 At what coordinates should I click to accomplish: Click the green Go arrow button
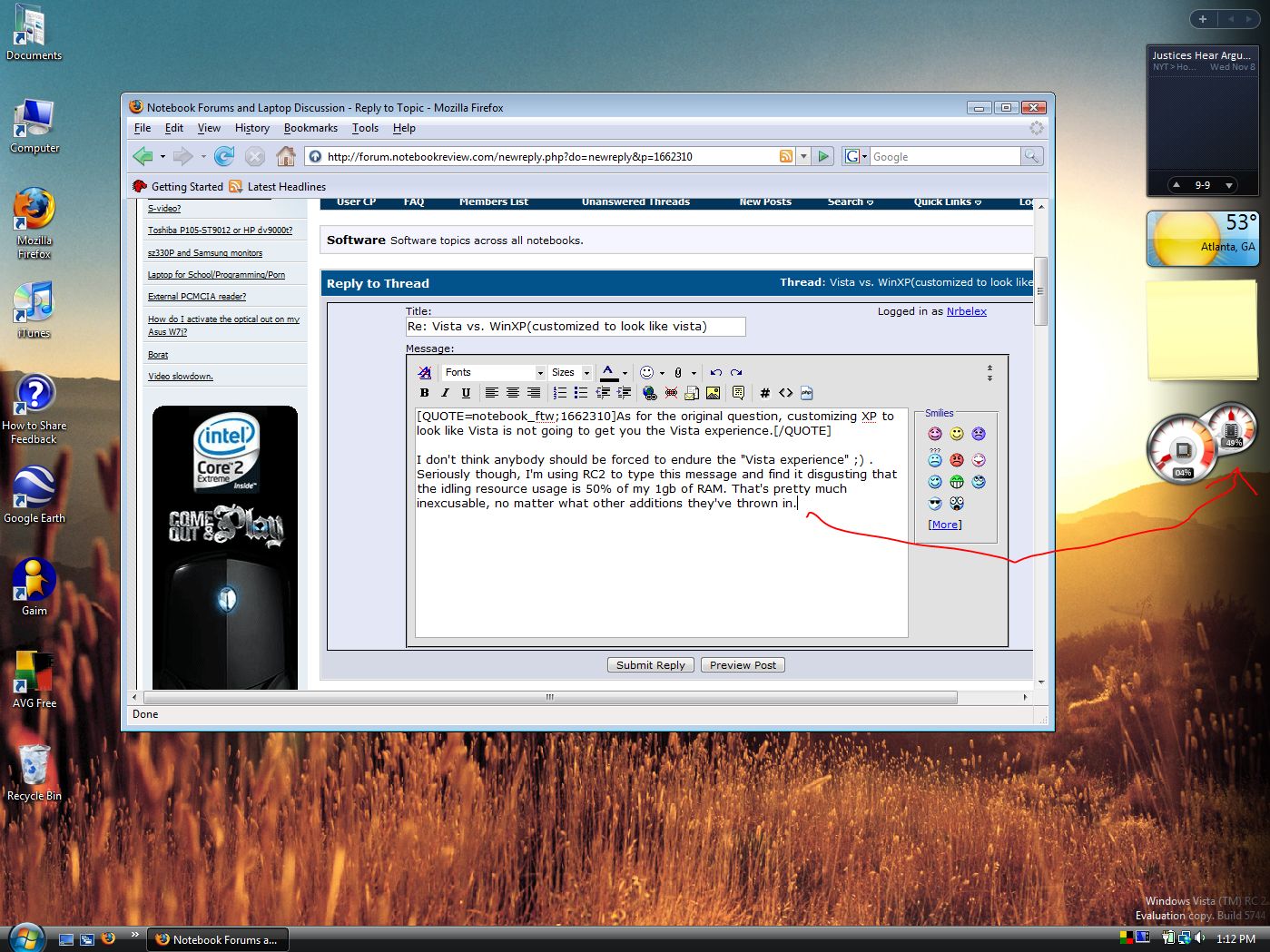(823, 156)
